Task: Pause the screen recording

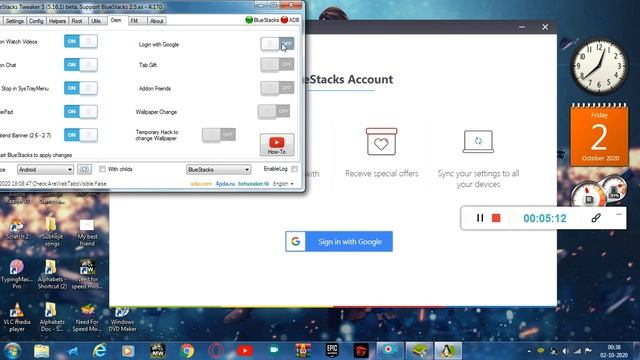Action: [x=480, y=218]
